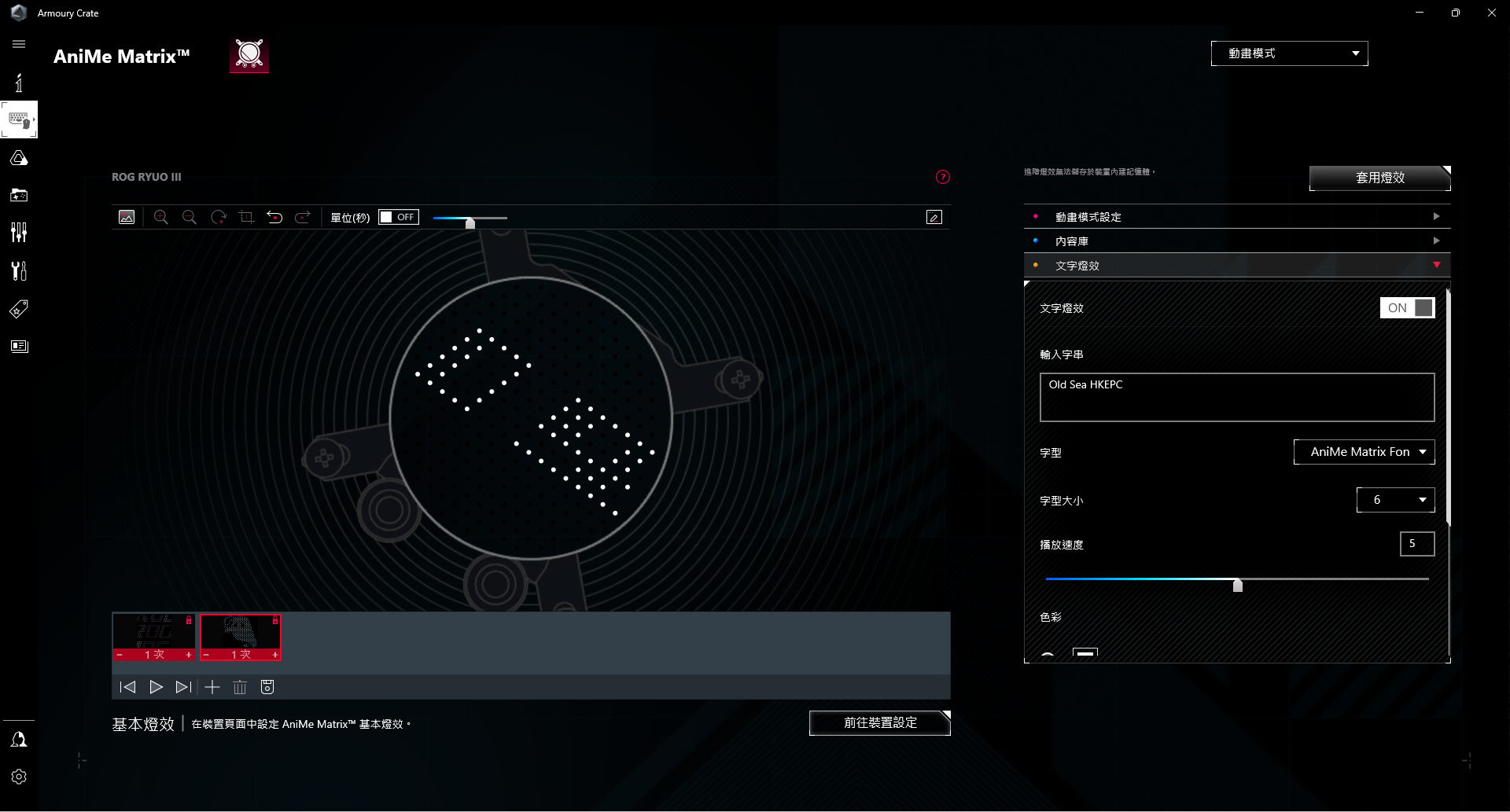The height and width of the screenshot is (812, 1510).
Task: Click the 文字燈效 panel scrollbar
Action: (1448, 409)
